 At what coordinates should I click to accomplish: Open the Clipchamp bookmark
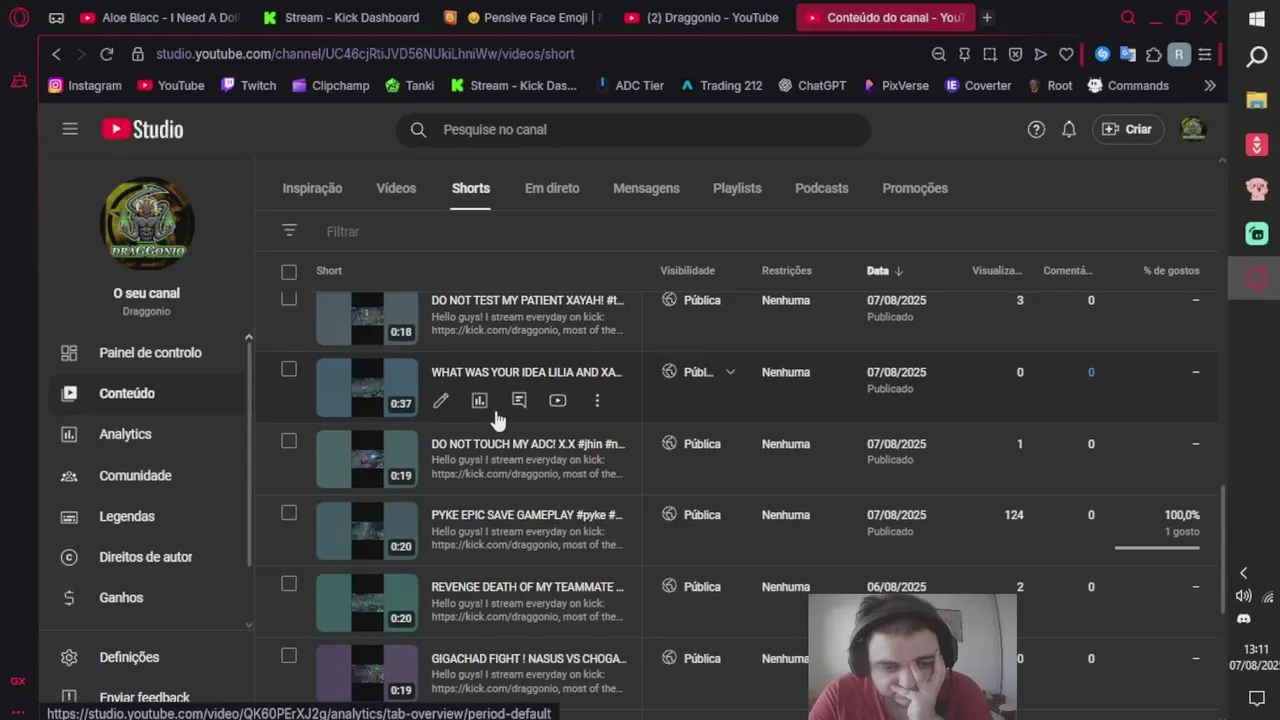pyautogui.click(x=330, y=86)
